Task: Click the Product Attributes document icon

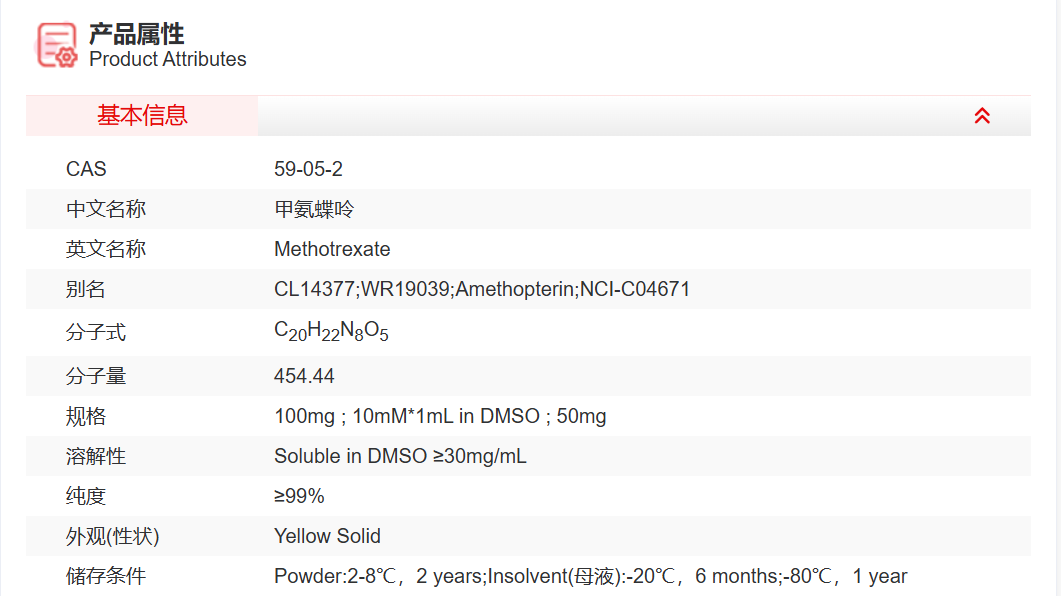Action: (57, 45)
